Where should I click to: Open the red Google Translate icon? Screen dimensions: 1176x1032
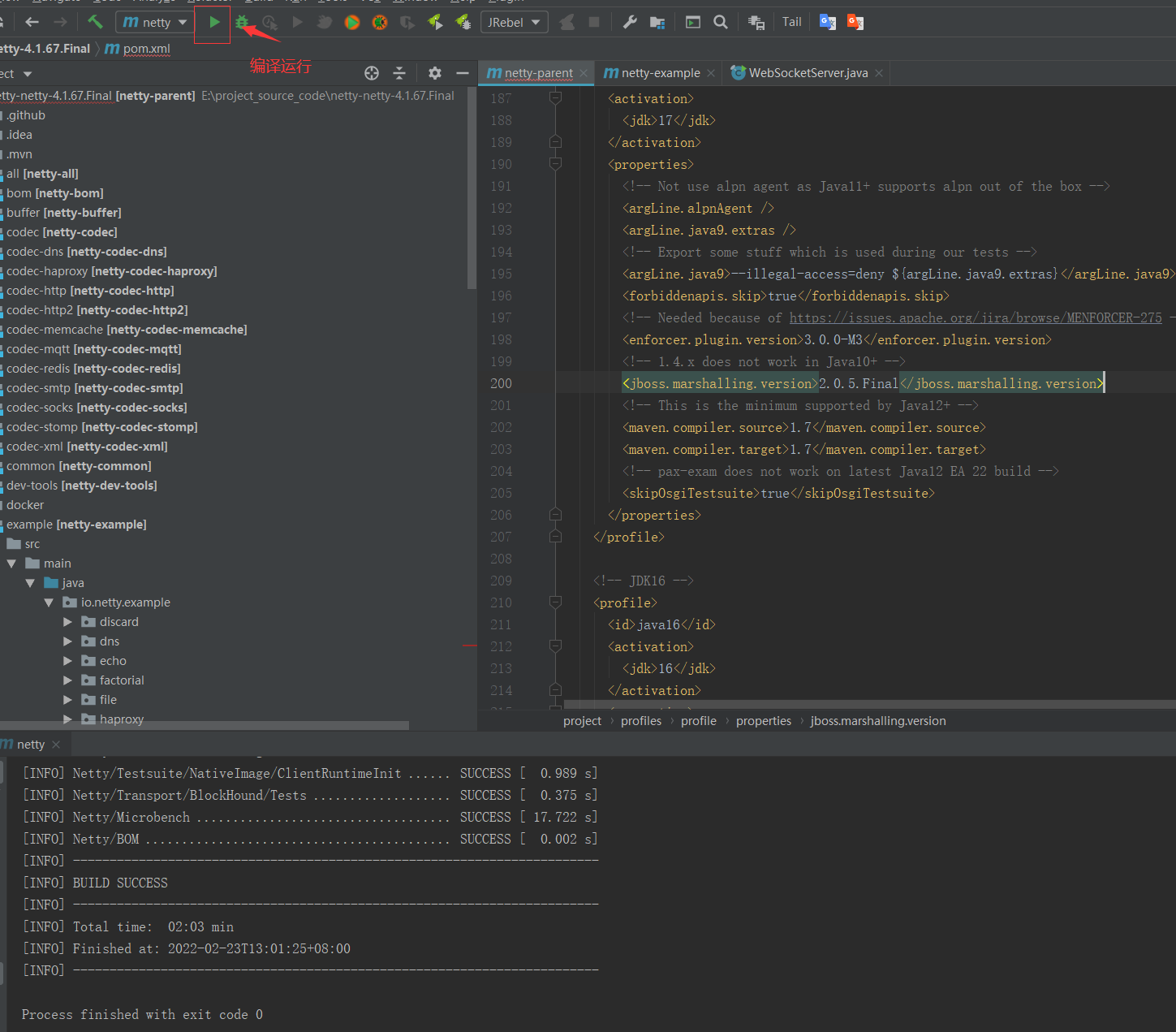pyautogui.click(x=855, y=22)
